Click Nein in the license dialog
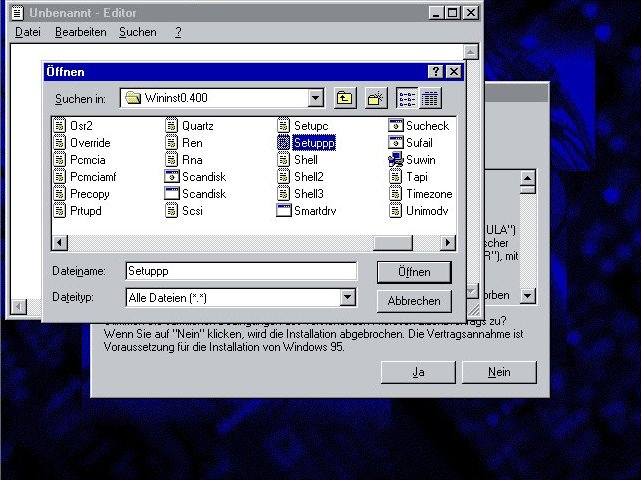Screen dimensions: 641x480 point(499,372)
